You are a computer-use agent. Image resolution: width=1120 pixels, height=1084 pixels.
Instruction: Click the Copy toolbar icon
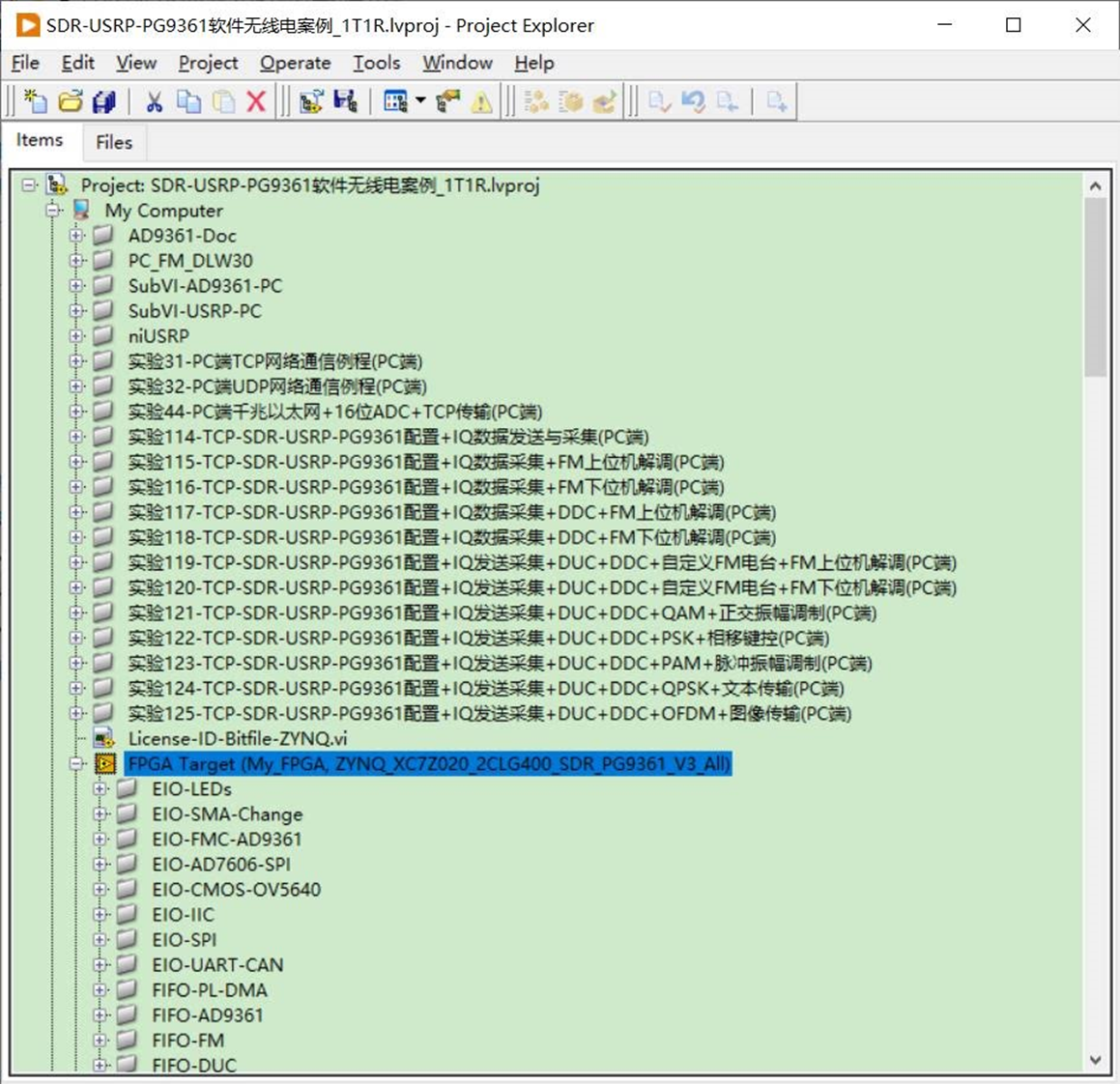pyautogui.click(x=188, y=100)
